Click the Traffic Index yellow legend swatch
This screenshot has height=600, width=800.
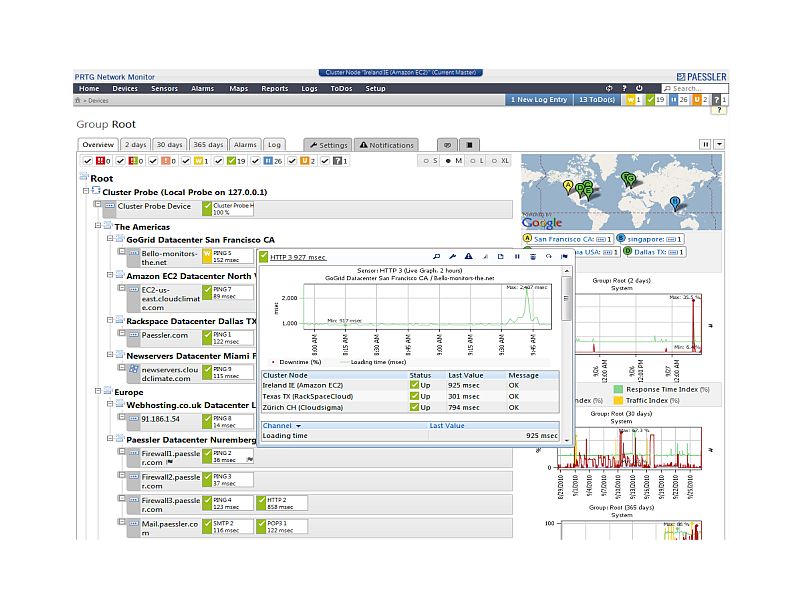(x=618, y=401)
